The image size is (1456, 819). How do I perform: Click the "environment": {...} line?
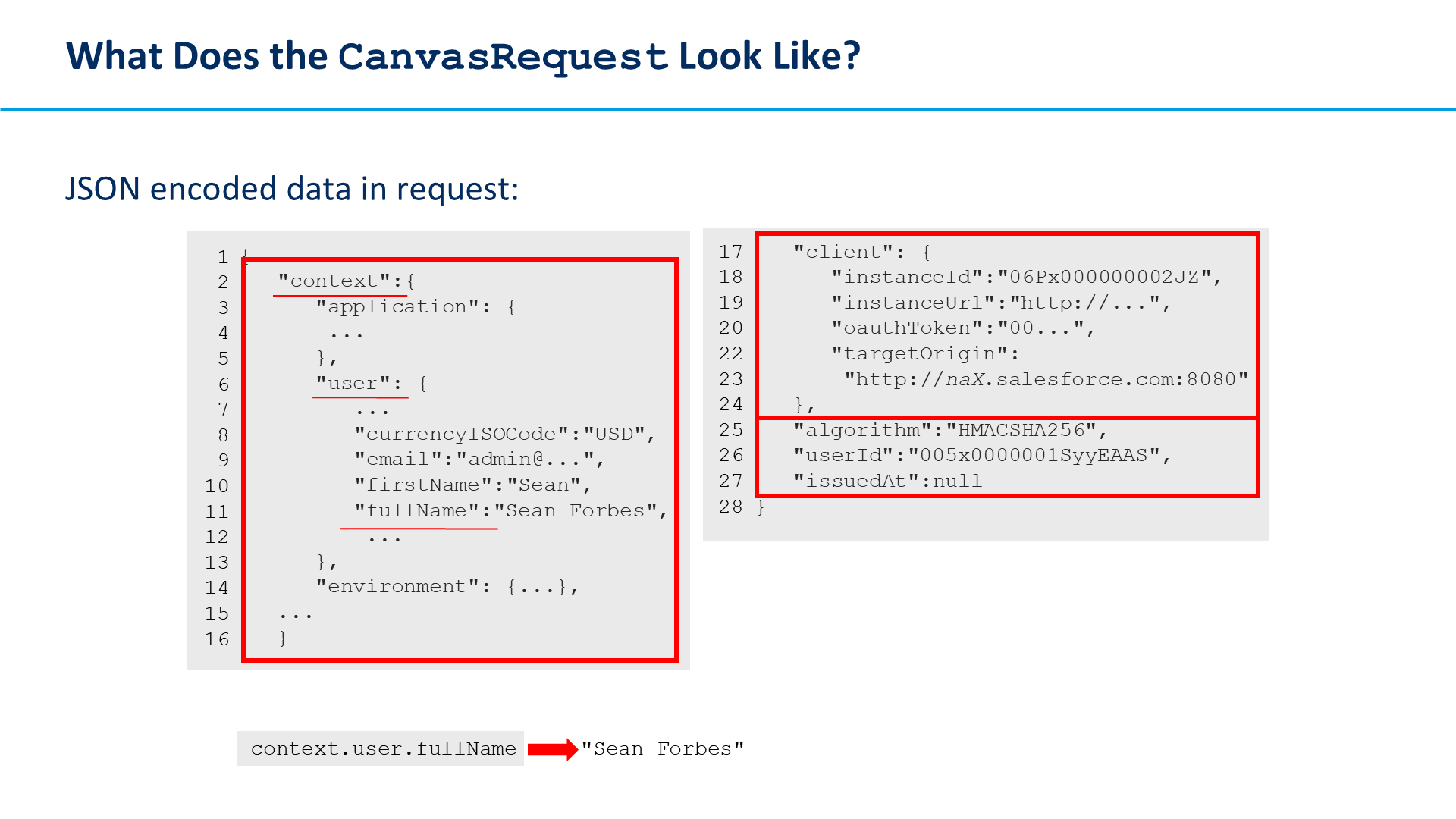(x=447, y=587)
